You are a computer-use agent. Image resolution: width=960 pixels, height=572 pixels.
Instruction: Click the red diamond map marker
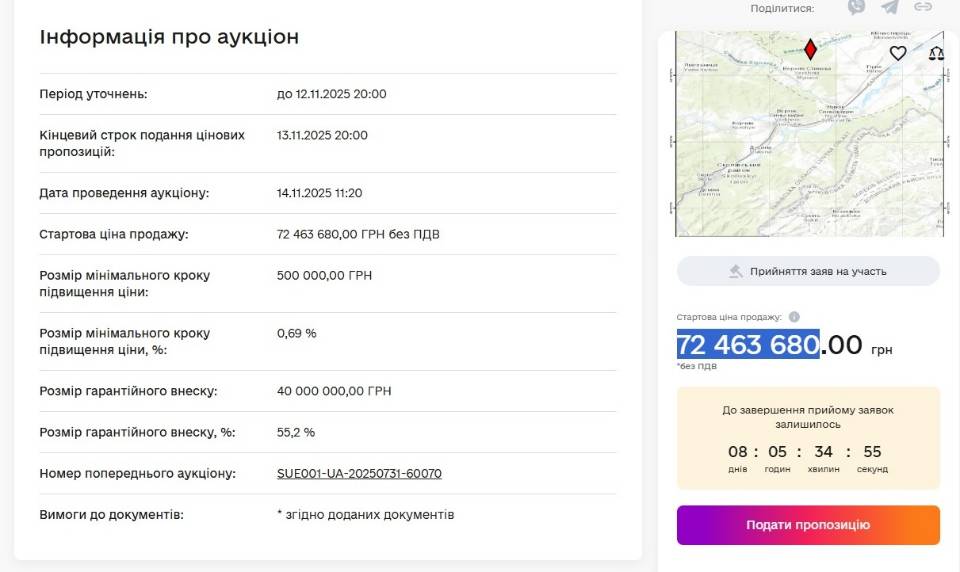[810, 49]
